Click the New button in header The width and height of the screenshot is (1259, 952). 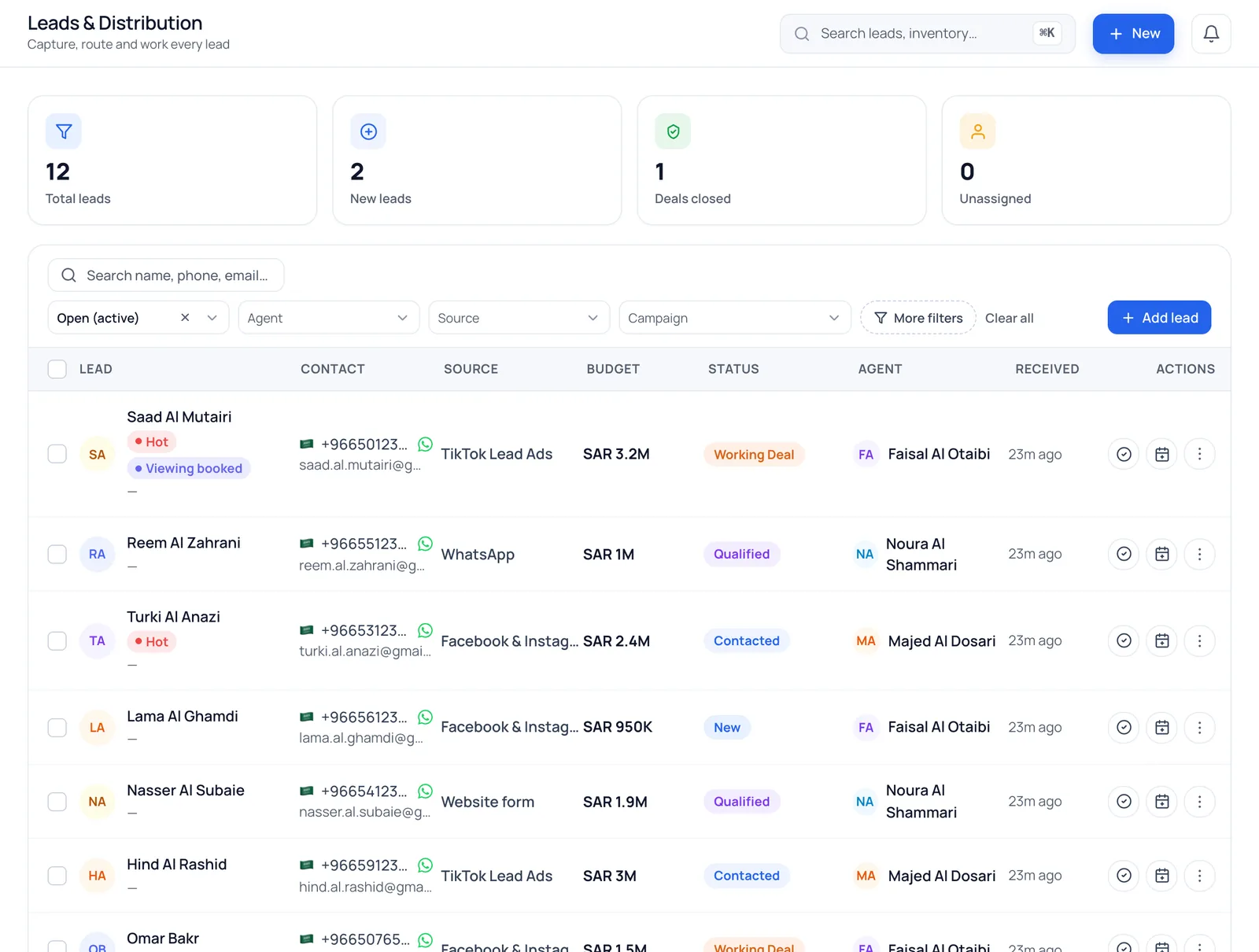point(1133,34)
